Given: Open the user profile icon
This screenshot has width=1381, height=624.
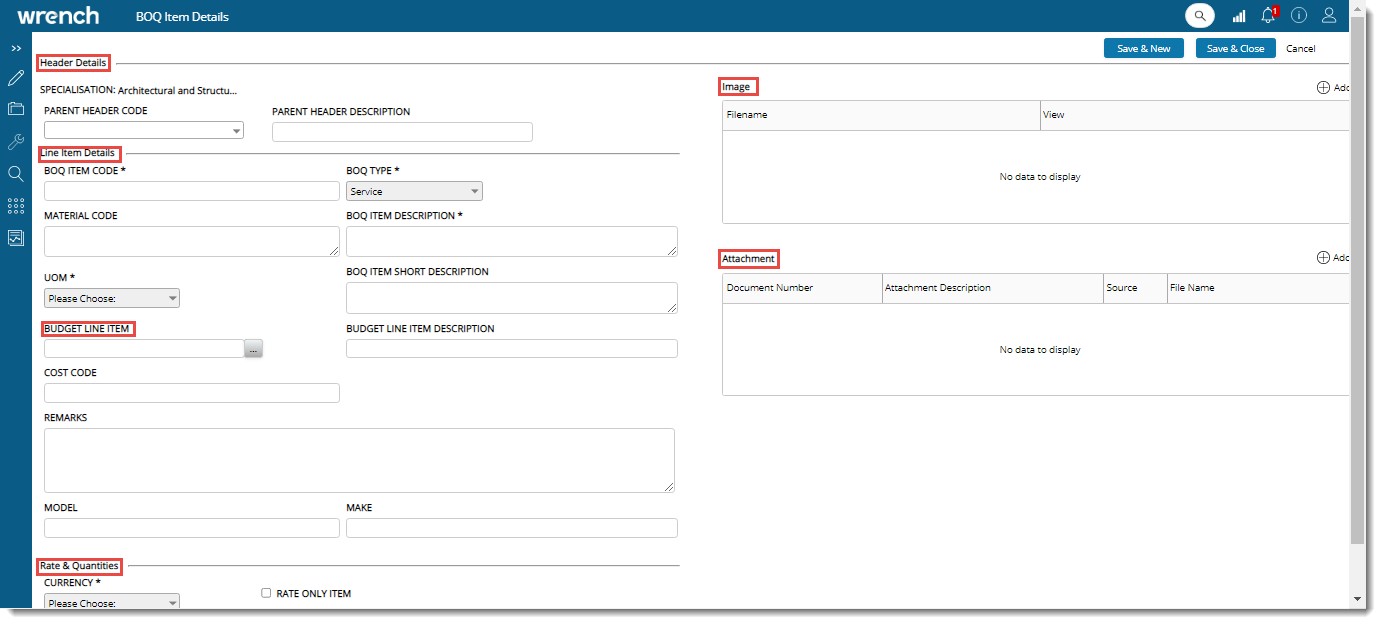Looking at the screenshot, I should (1329, 16).
